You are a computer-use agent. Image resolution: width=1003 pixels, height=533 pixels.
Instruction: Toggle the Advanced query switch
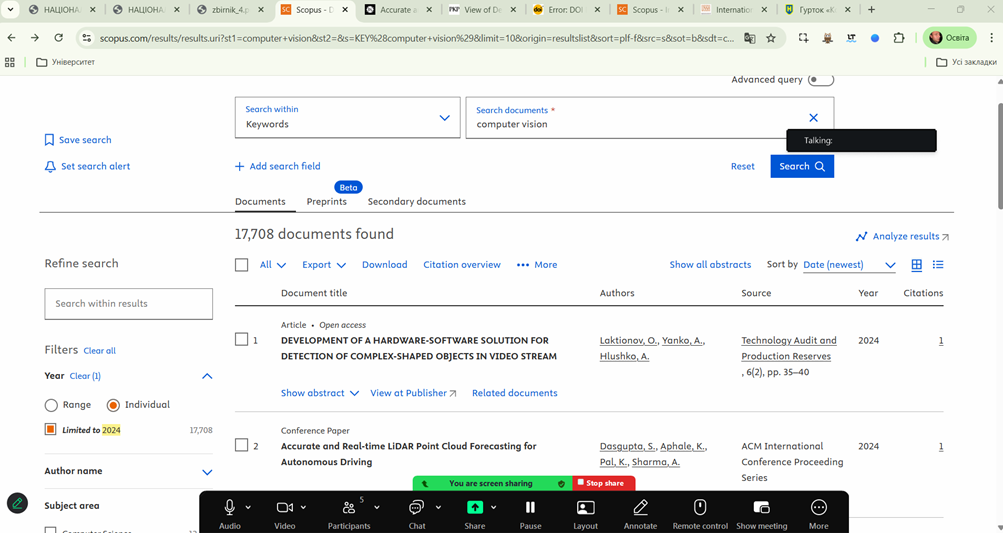point(820,80)
